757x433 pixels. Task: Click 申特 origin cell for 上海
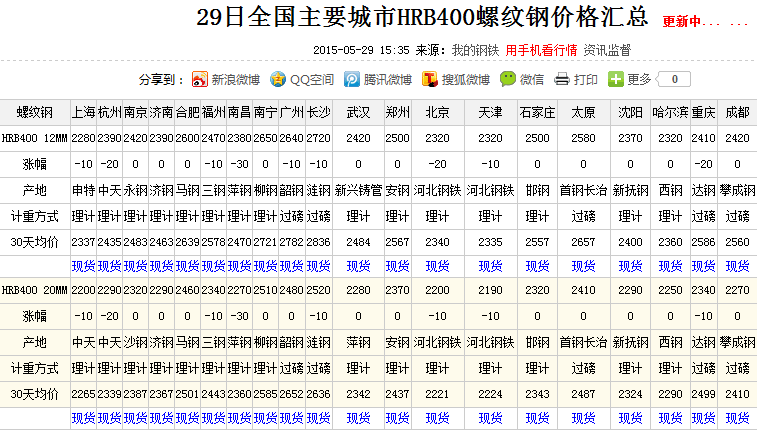[x=84, y=191]
